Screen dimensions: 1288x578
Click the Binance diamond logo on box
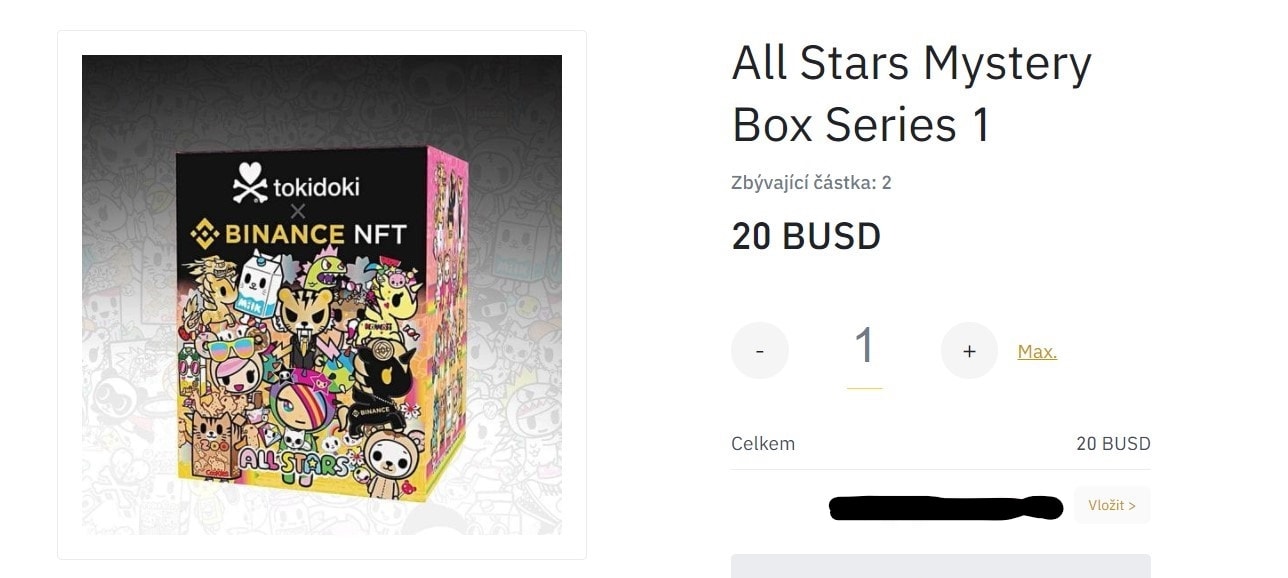click(x=205, y=235)
